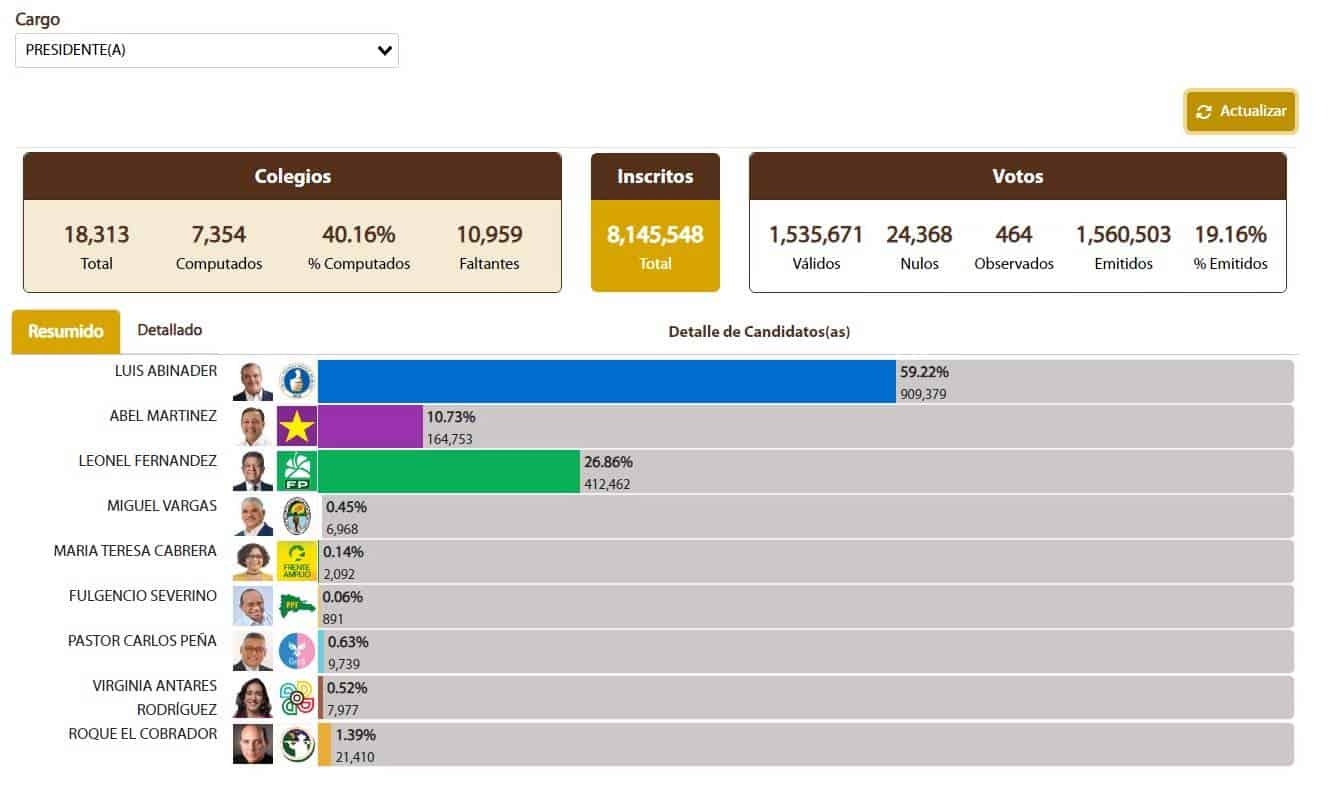The height and width of the screenshot is (786, 1331).
Task: Select the Resumido tab
Action: click(66, 331)
